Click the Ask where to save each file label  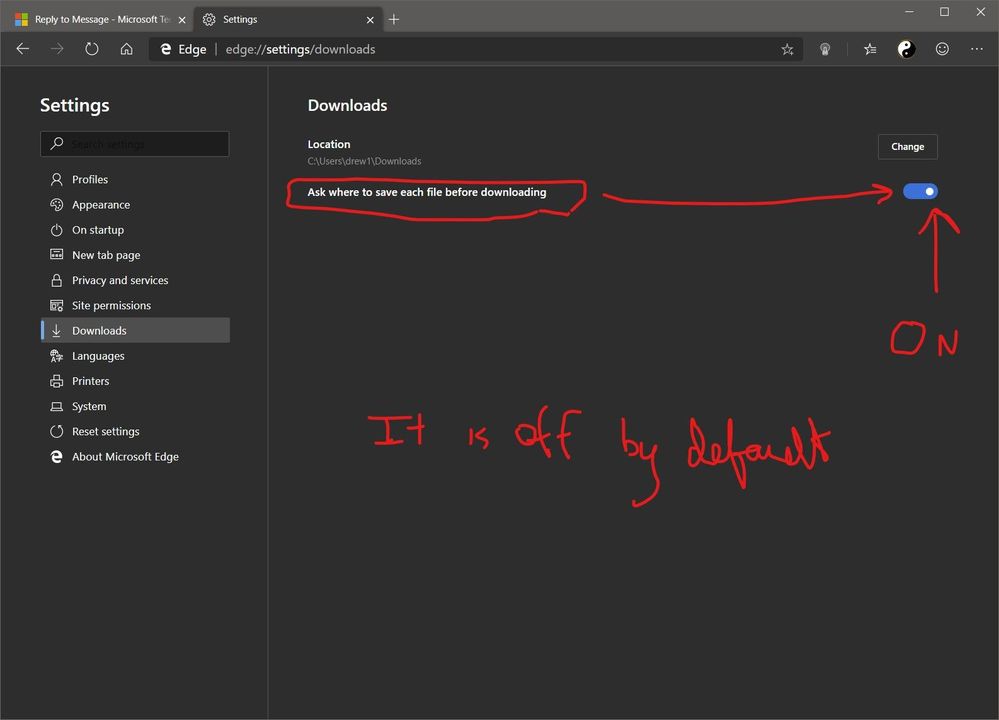tap(427, 192)
